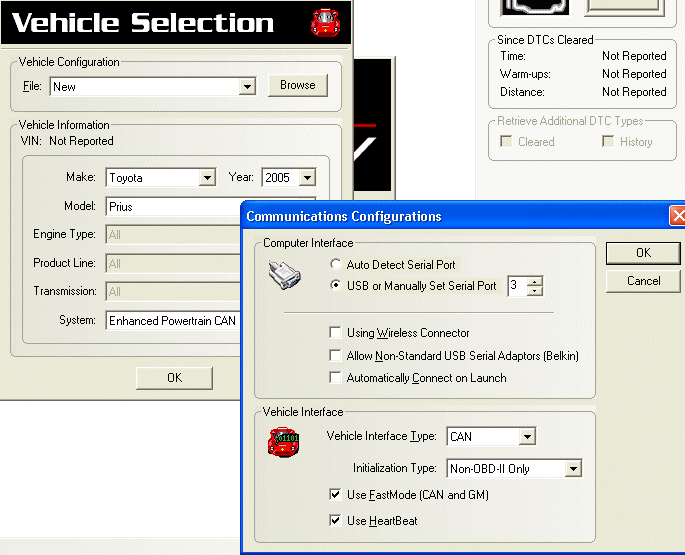Open the Make dropdown showing Toyota
The width and height of the screenshot is (685, 555).
pos(207,178)
